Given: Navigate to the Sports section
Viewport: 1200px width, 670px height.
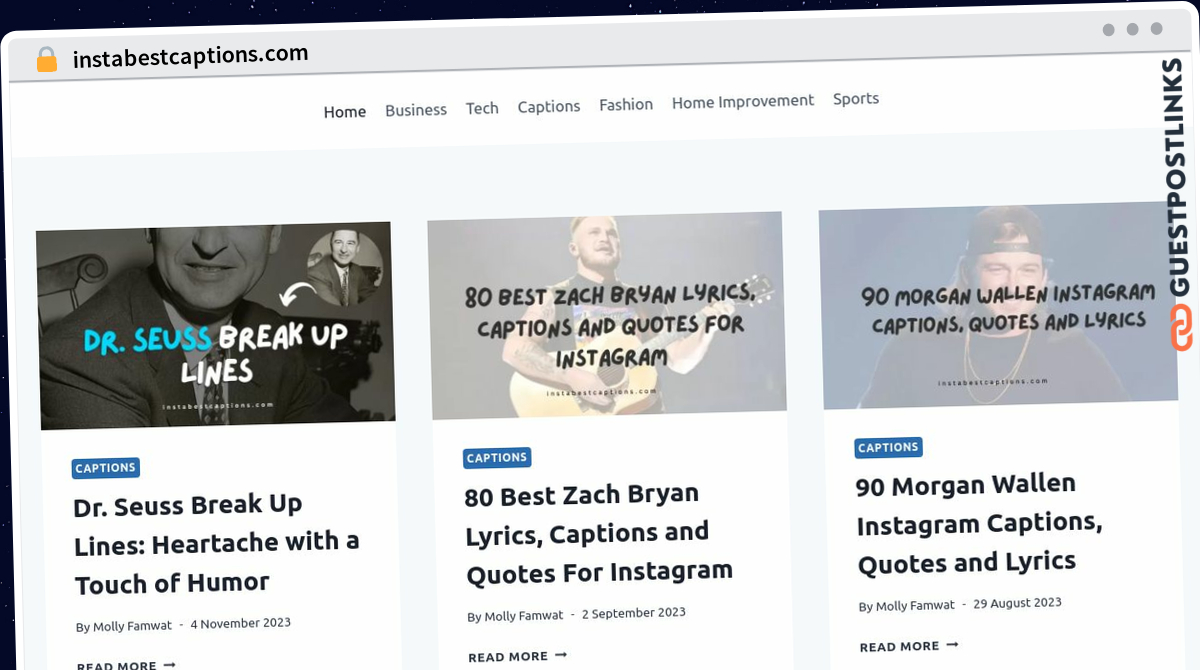Looking at the screenshot, I should coord(856,98).
